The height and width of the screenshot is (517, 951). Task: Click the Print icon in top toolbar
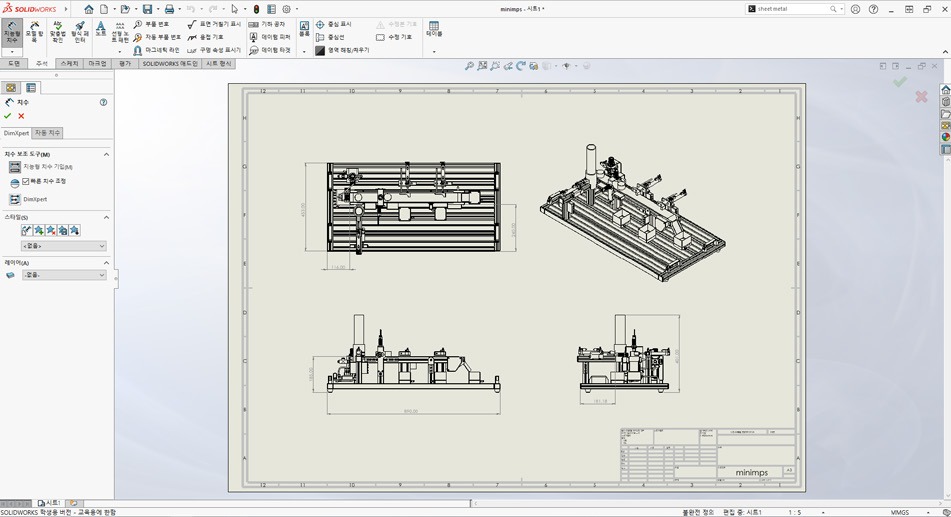(x=169, y=9)
